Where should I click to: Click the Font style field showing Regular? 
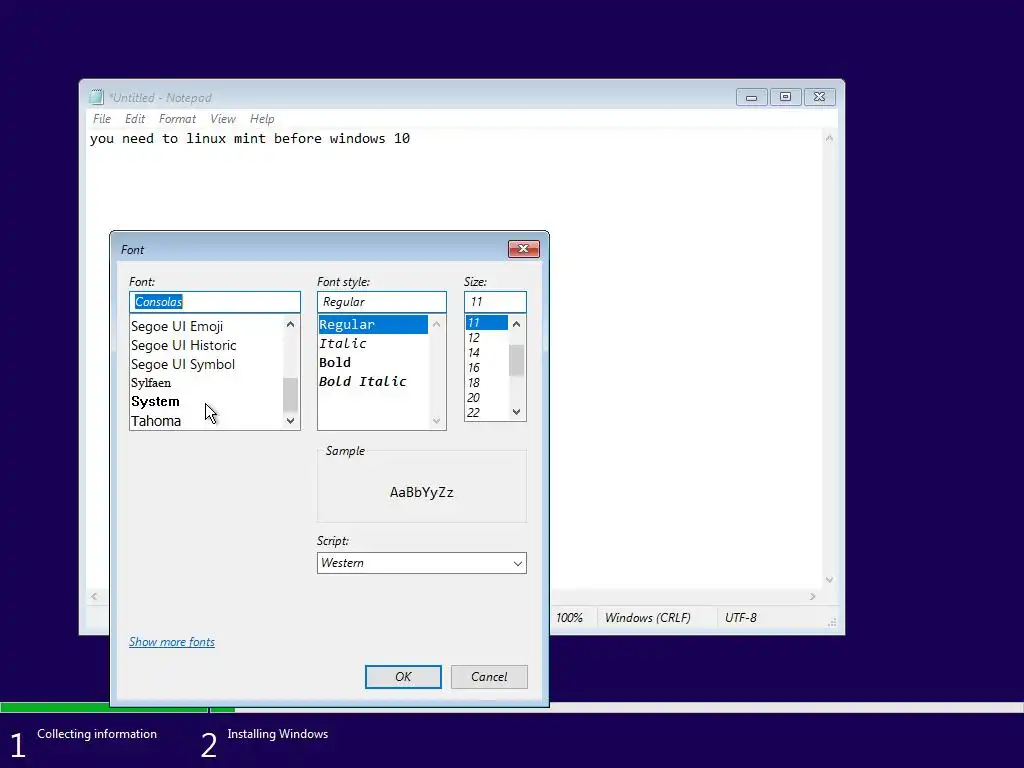coord(382,302)
